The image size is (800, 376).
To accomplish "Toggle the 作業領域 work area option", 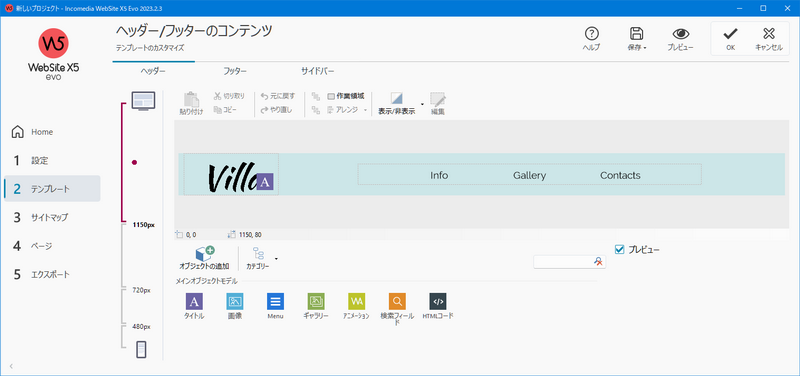I will 345,96.
